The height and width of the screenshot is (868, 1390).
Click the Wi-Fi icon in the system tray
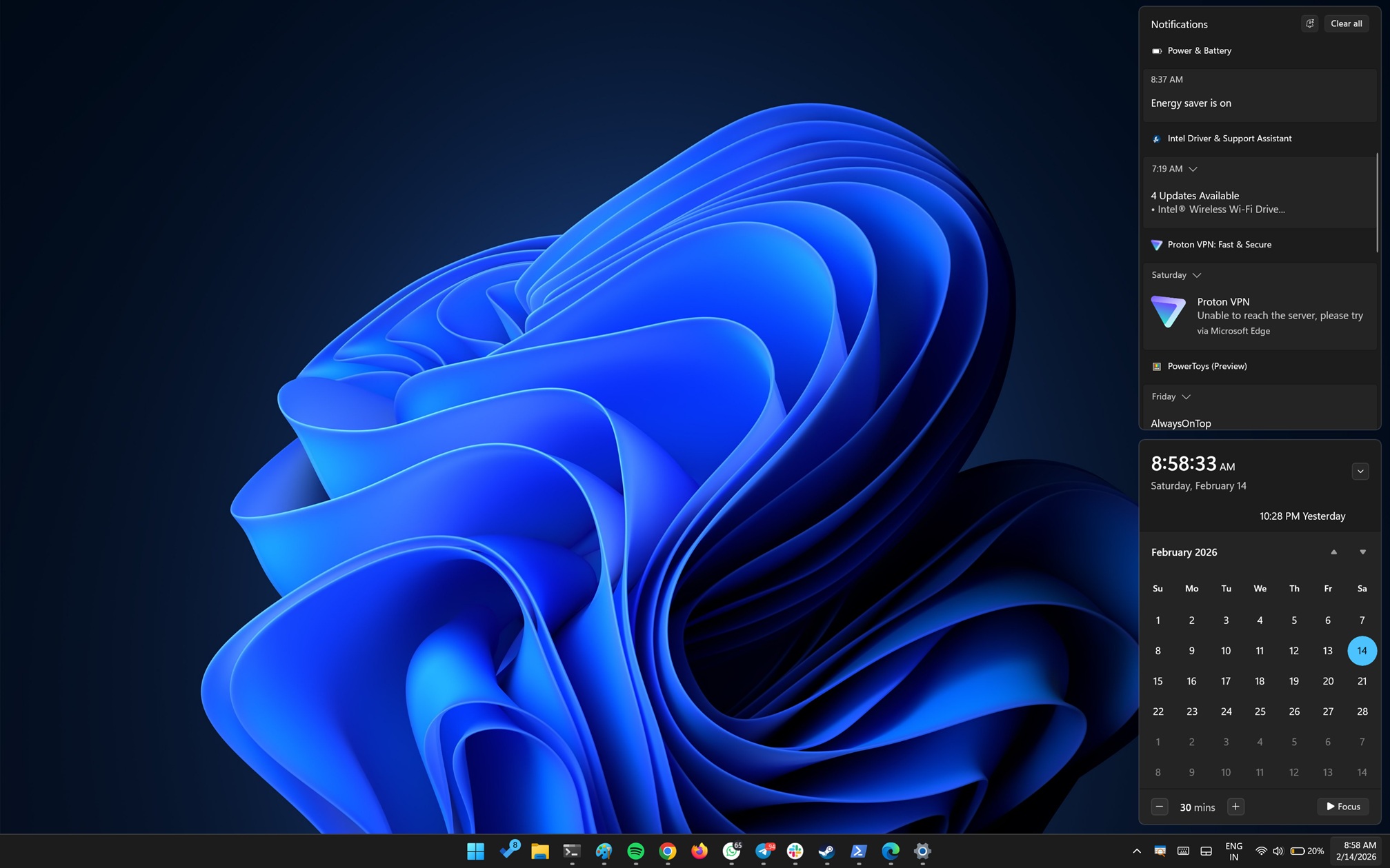(1261, 850)
